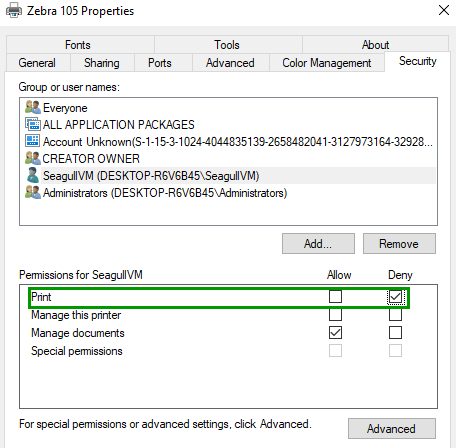The height and width of the screenshot is (448, 456).
Task: Click the Advanced button at bottom
Action: click(392, 428)
